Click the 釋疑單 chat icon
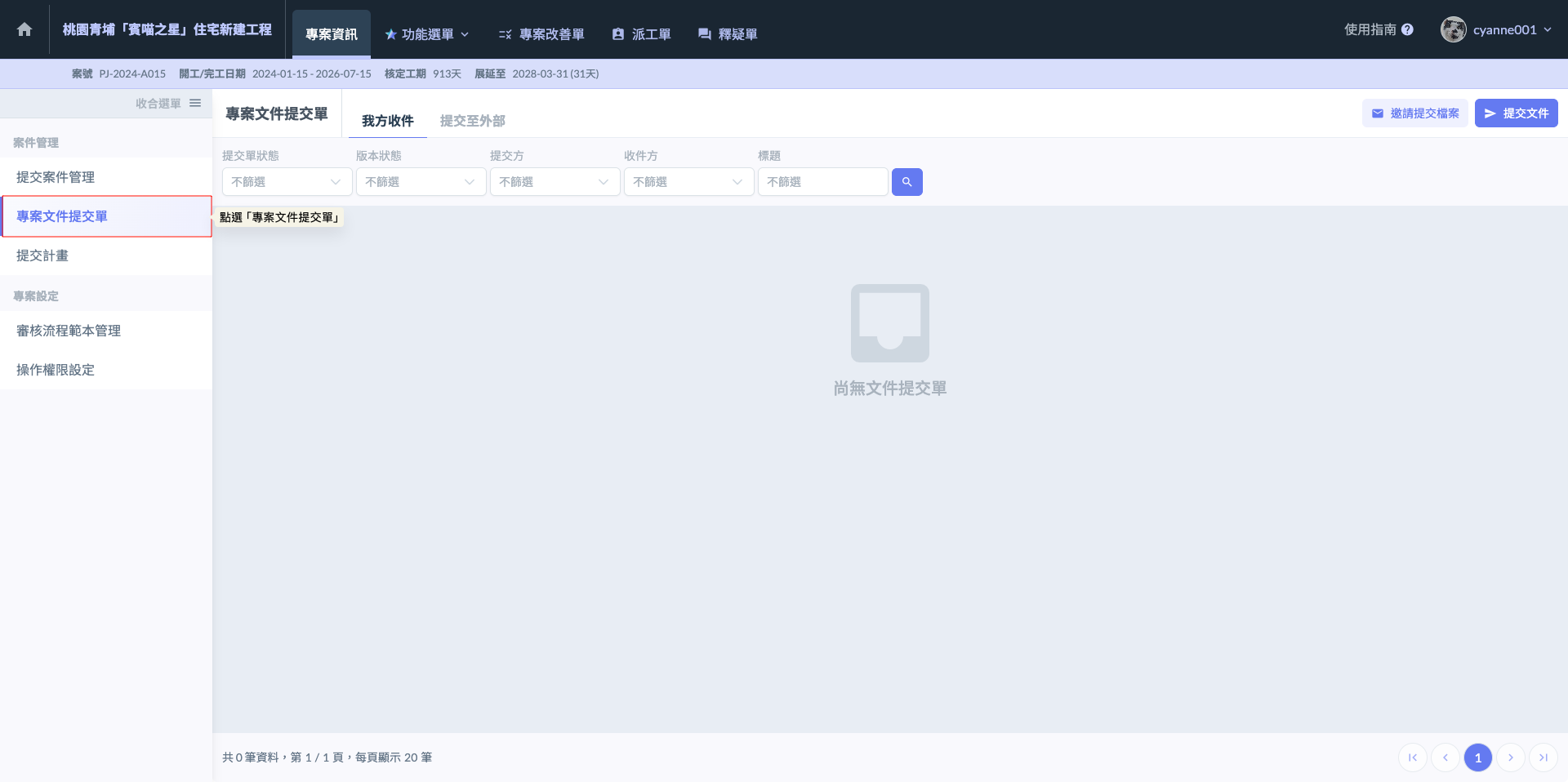 tap(704, 34)
